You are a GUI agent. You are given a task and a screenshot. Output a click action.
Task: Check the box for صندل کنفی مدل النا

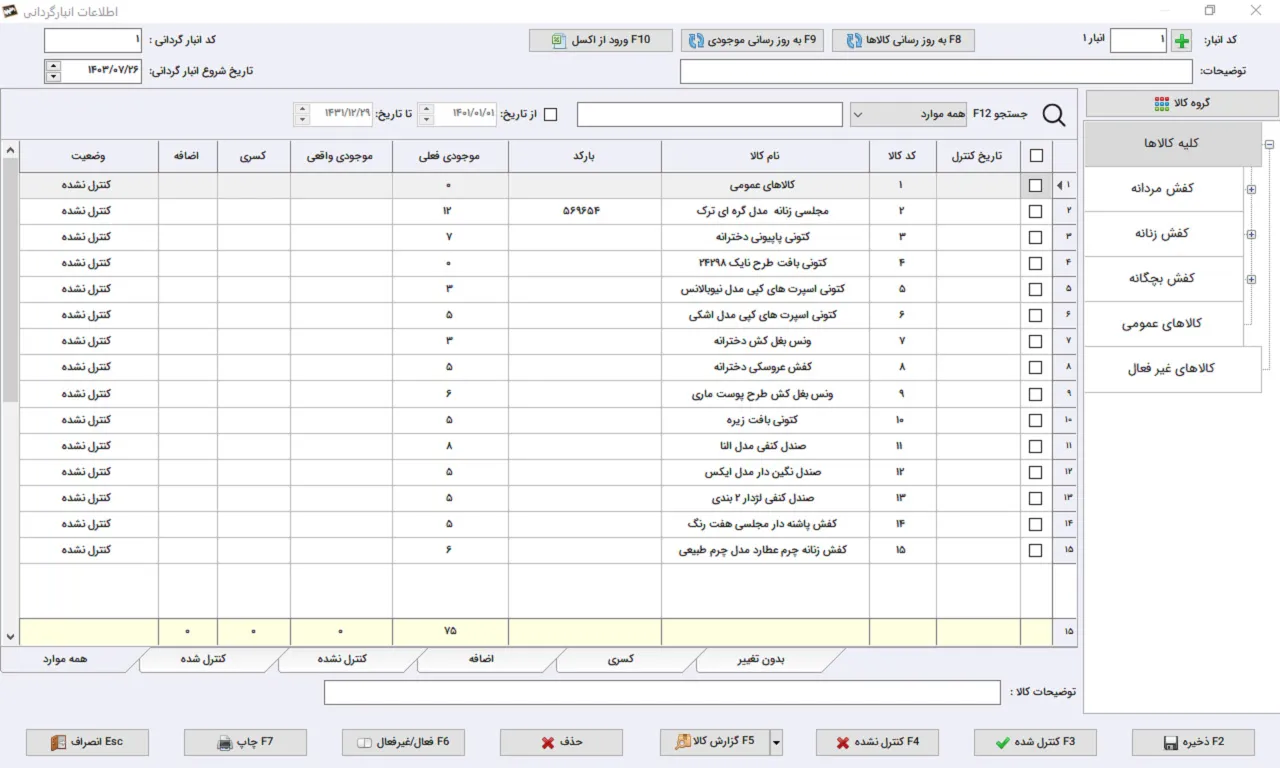[x=1035, y=446]
